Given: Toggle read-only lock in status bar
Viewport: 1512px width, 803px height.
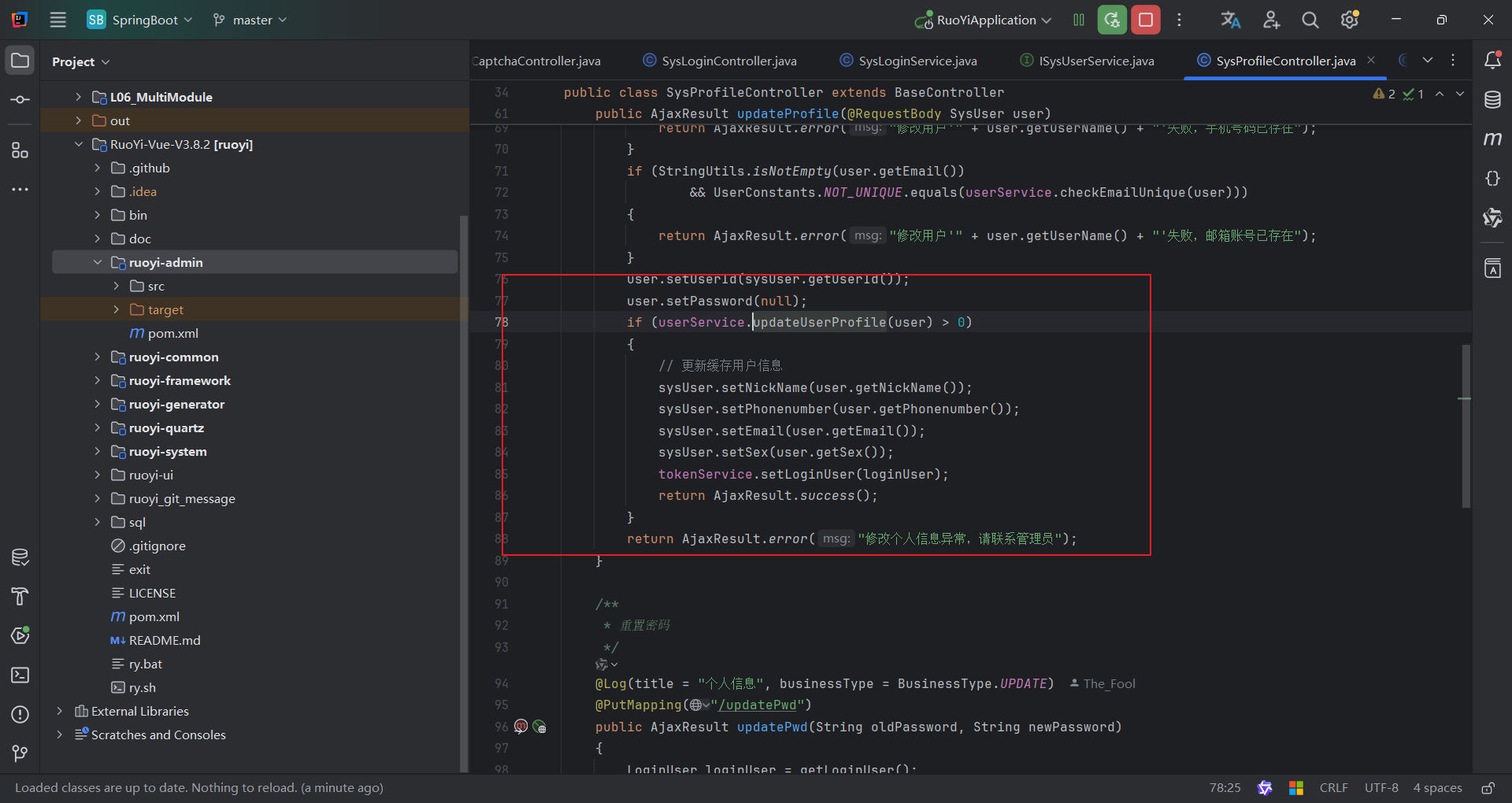Looking at the screenshot, I should click(1488, 788).
